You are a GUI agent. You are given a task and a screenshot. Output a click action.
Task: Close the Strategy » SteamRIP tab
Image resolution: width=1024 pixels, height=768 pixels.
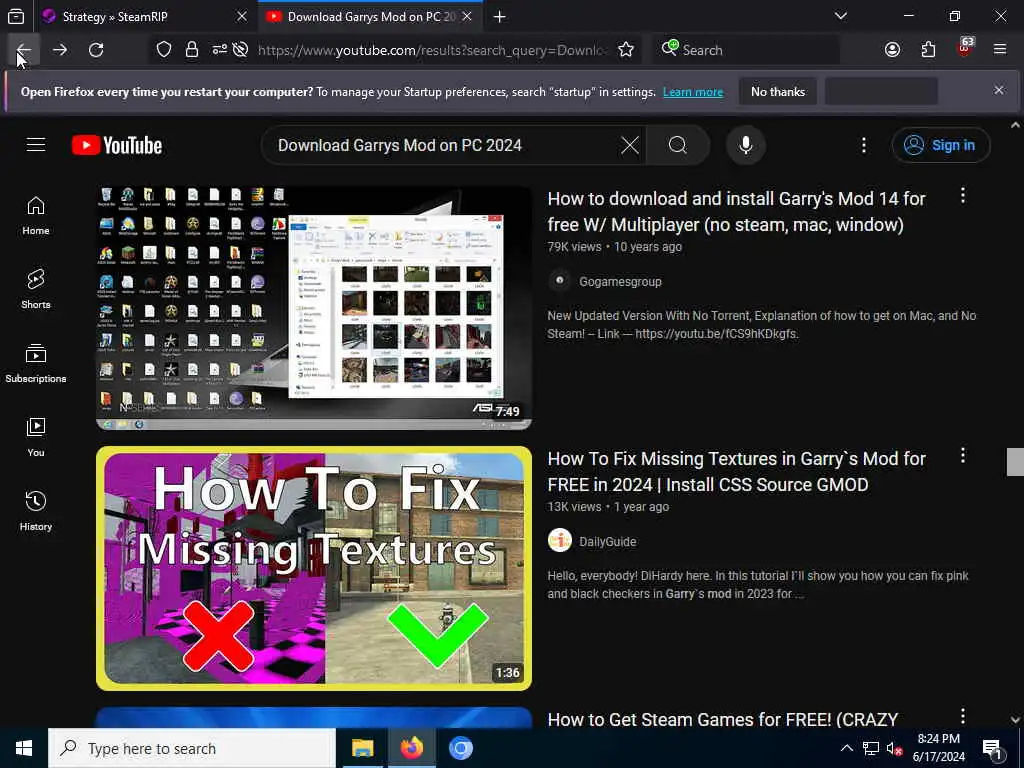tap(242, 16)
